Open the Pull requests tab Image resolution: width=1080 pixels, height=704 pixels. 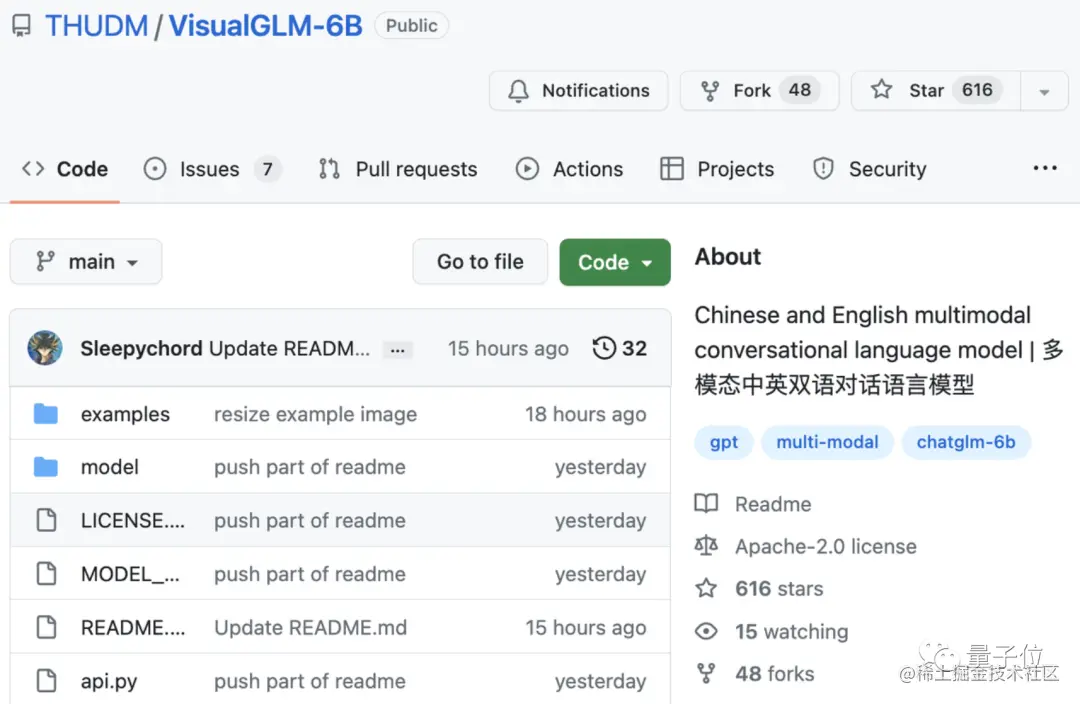click(398, 169)
